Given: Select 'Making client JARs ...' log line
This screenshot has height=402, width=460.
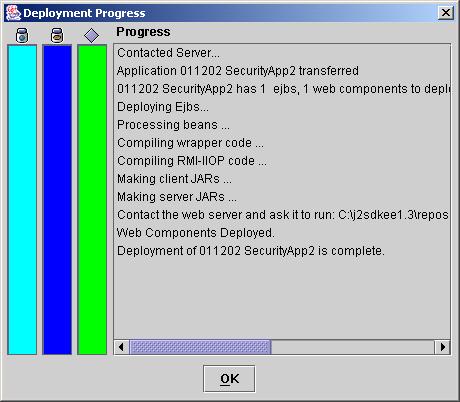Looking at the screenshot, I should (x=174, y=179).
